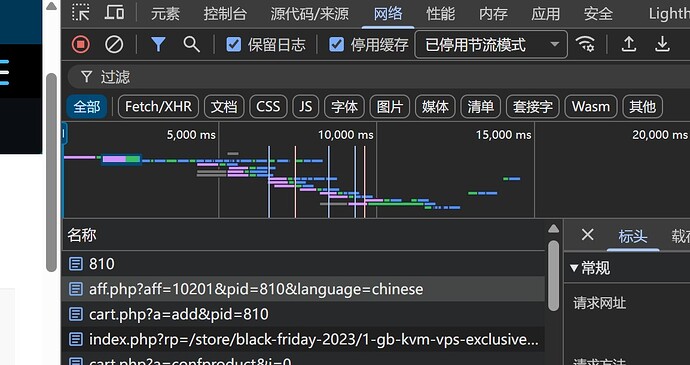The image size is (690, 365).
Task: Stop recording network log
Action: (x=80, y=44)
